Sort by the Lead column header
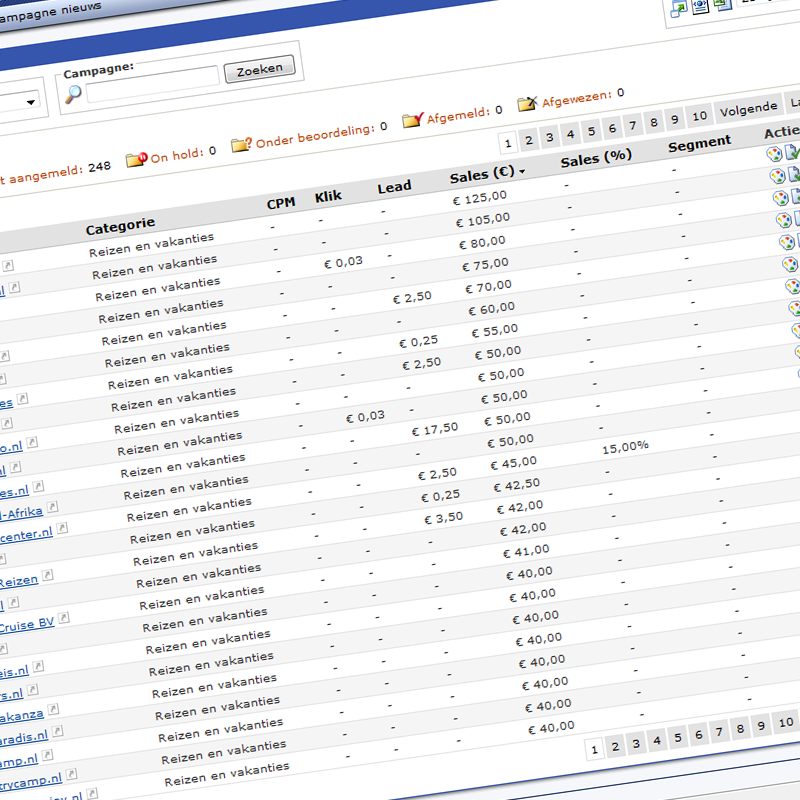800x800 pixels. pos(394,187)
